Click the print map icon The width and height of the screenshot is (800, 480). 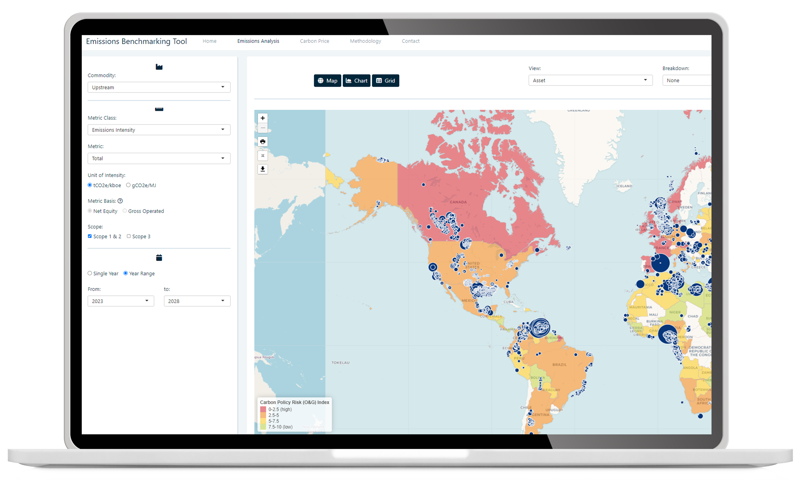coord(263,142)
